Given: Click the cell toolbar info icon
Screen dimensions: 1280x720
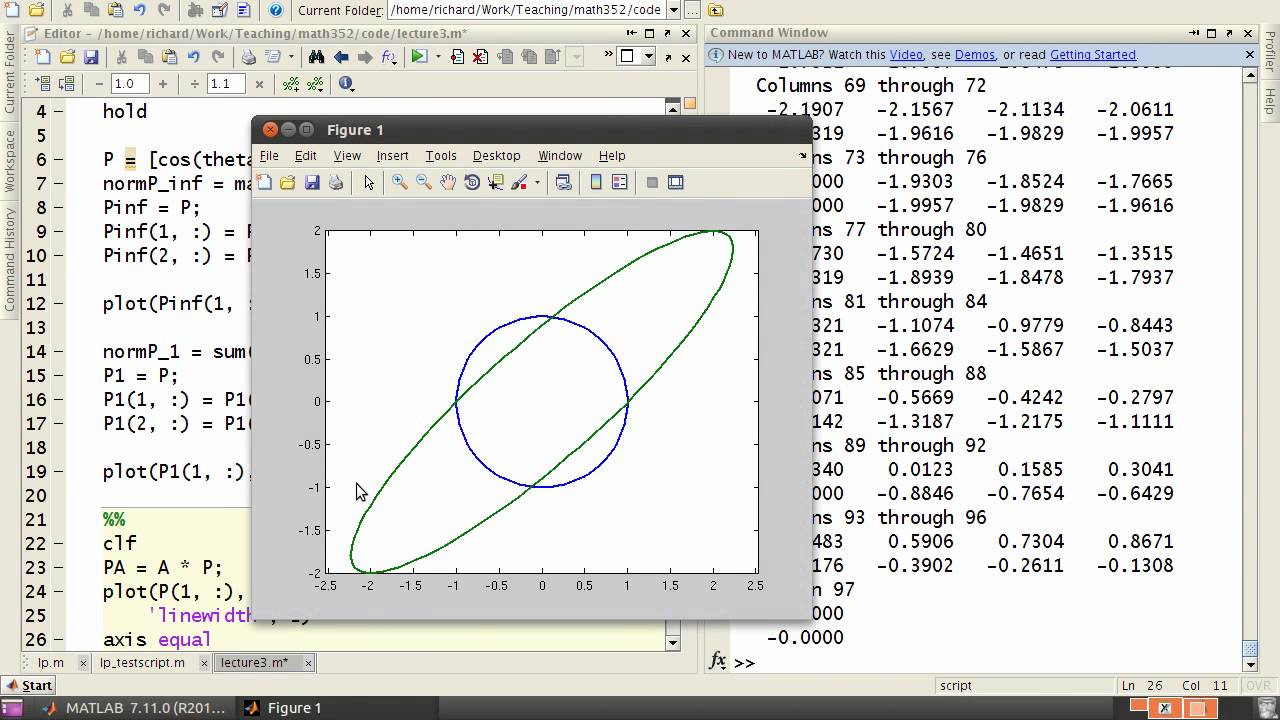Looking at the screenshot, I should [x=344, y=84].
